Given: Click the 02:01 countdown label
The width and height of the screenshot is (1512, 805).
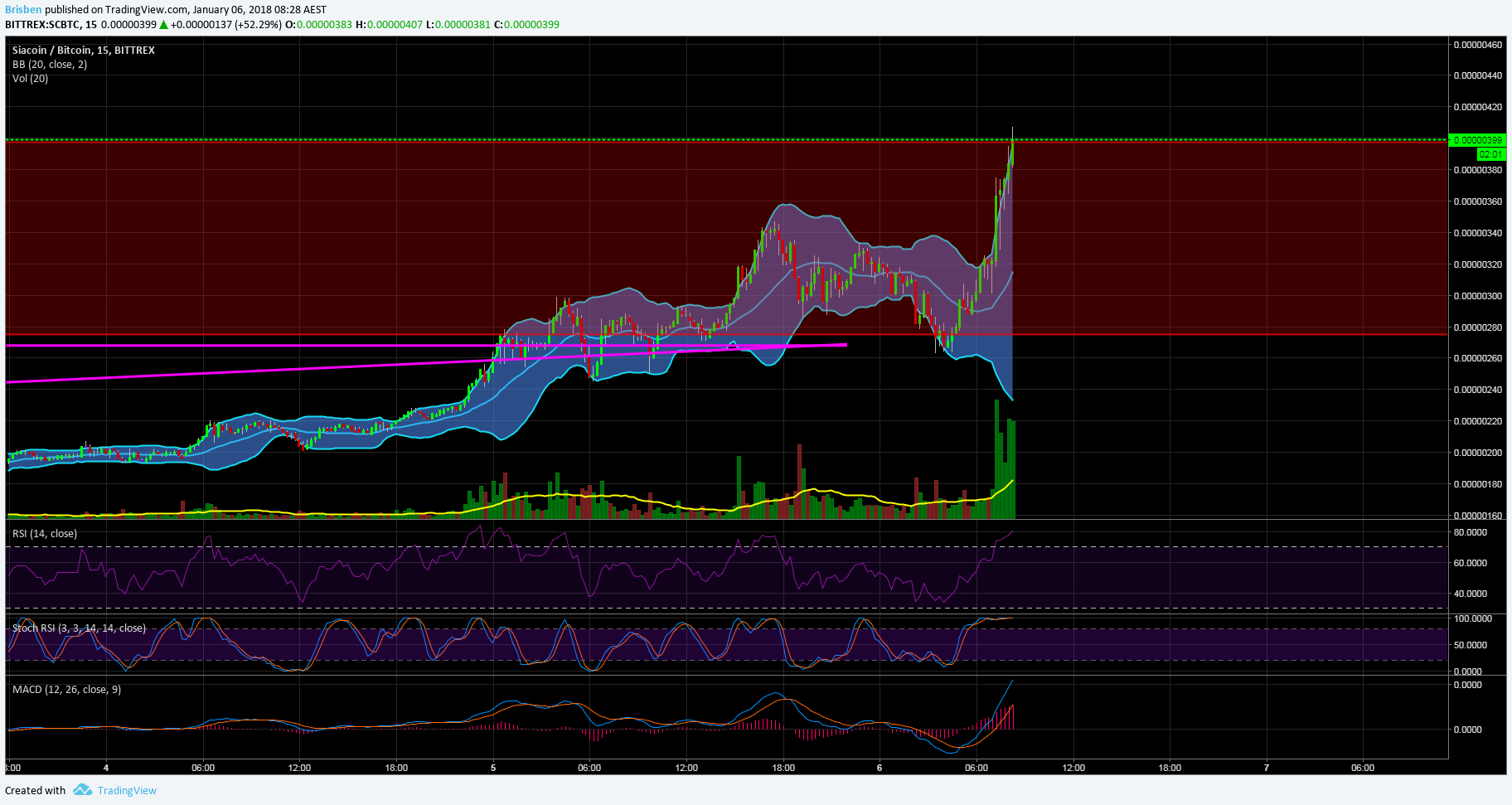Looking at the screenshot, I should [1491, 154].
